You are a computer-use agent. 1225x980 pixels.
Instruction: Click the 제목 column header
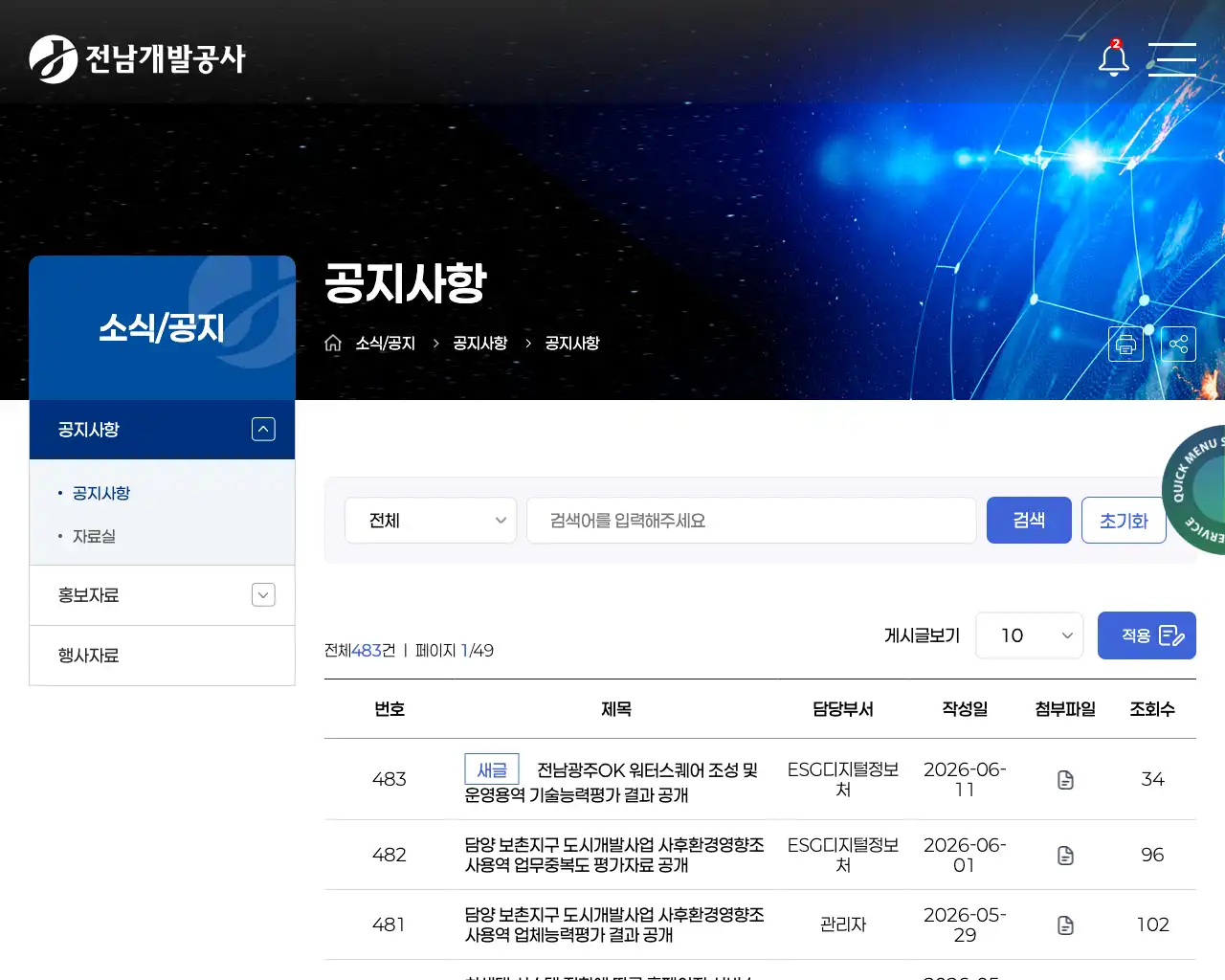616,709
